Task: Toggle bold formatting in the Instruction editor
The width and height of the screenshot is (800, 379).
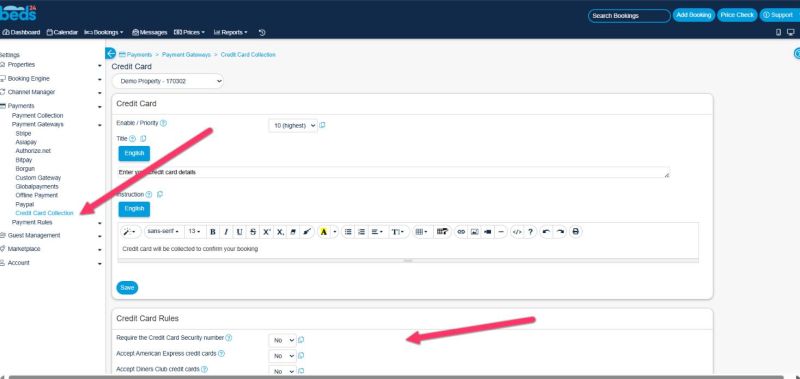Action: [213, 232]
